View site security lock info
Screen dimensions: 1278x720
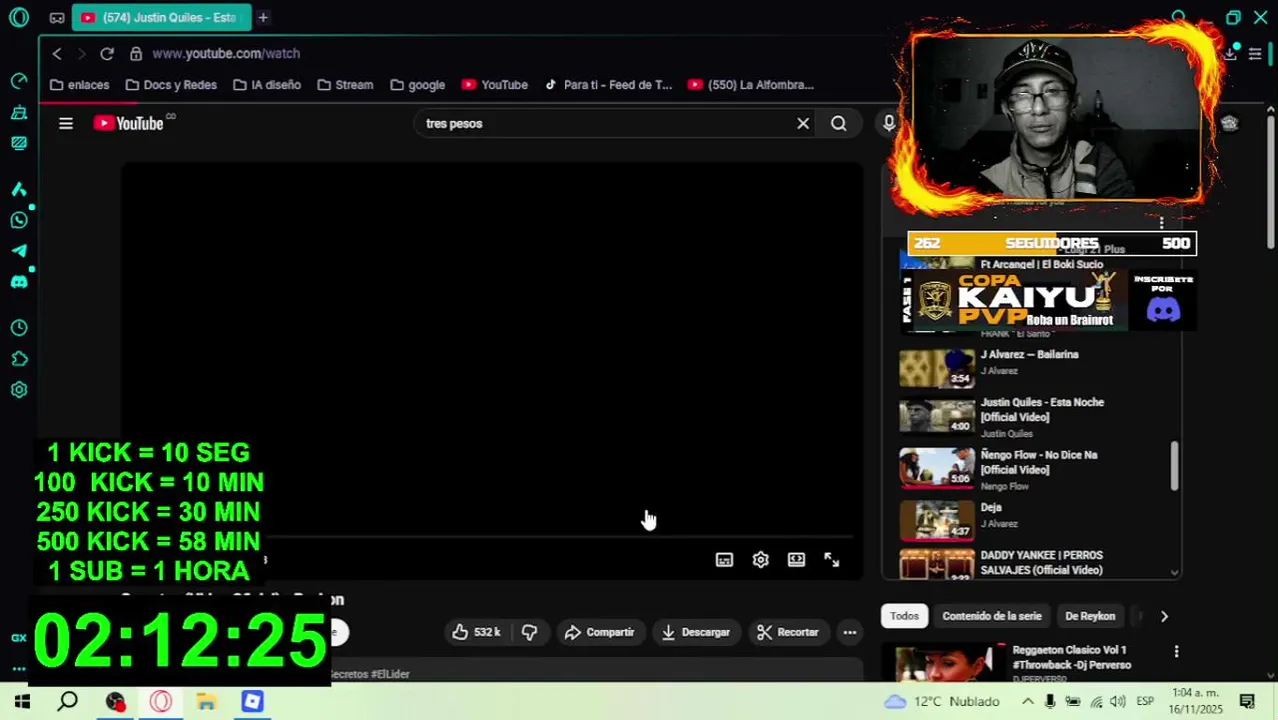click(x=136, y=53)
